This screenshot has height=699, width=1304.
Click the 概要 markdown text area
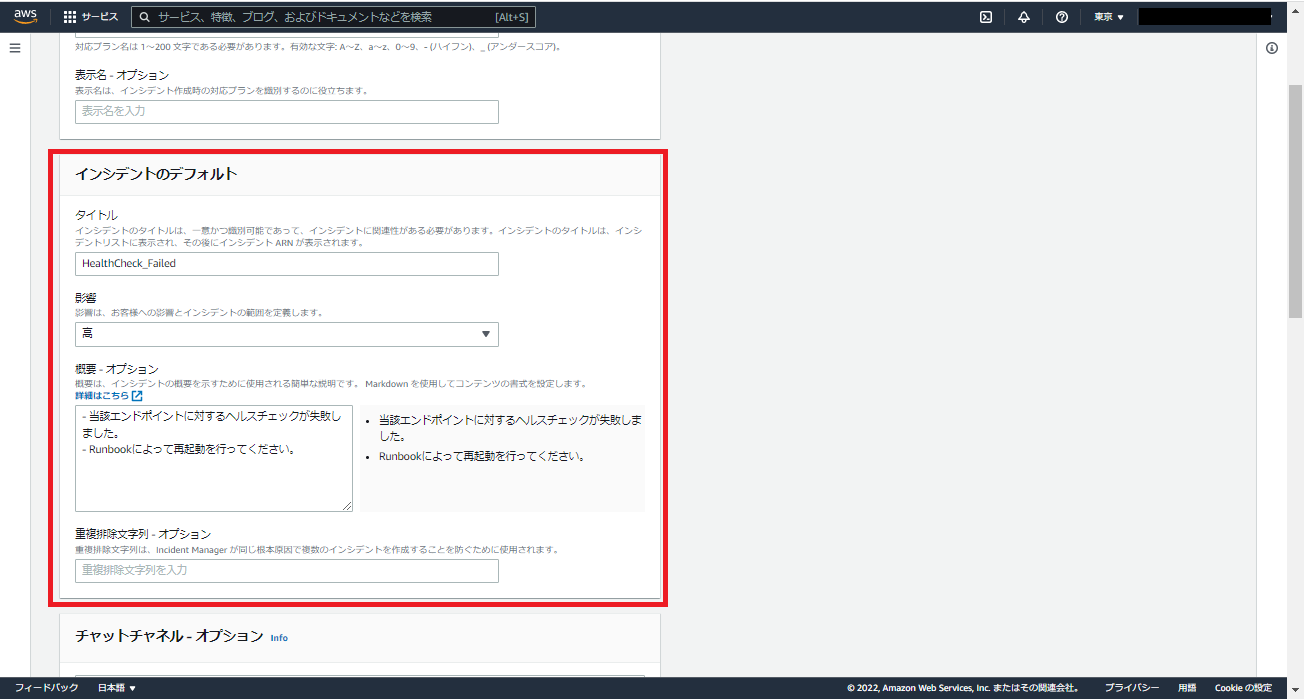tap(214, 458)
